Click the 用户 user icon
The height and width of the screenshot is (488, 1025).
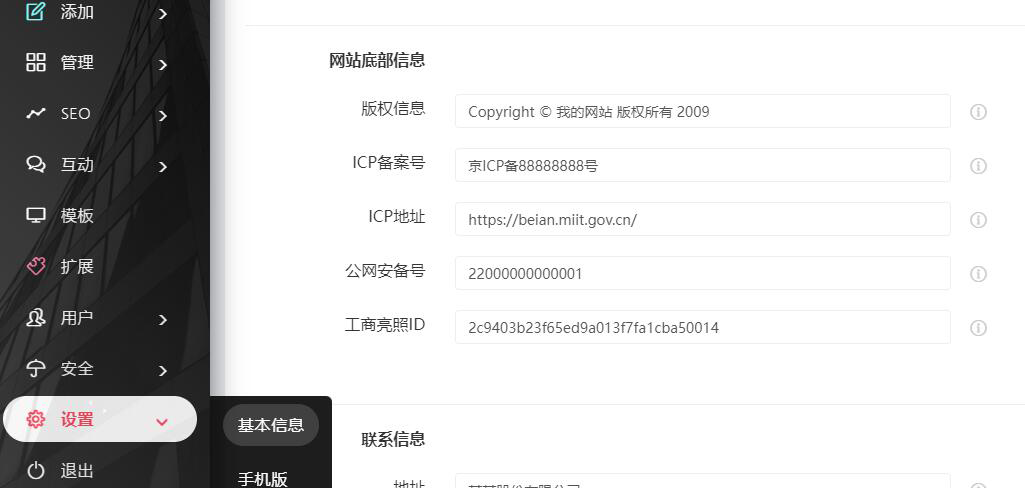tap(36, 318)
